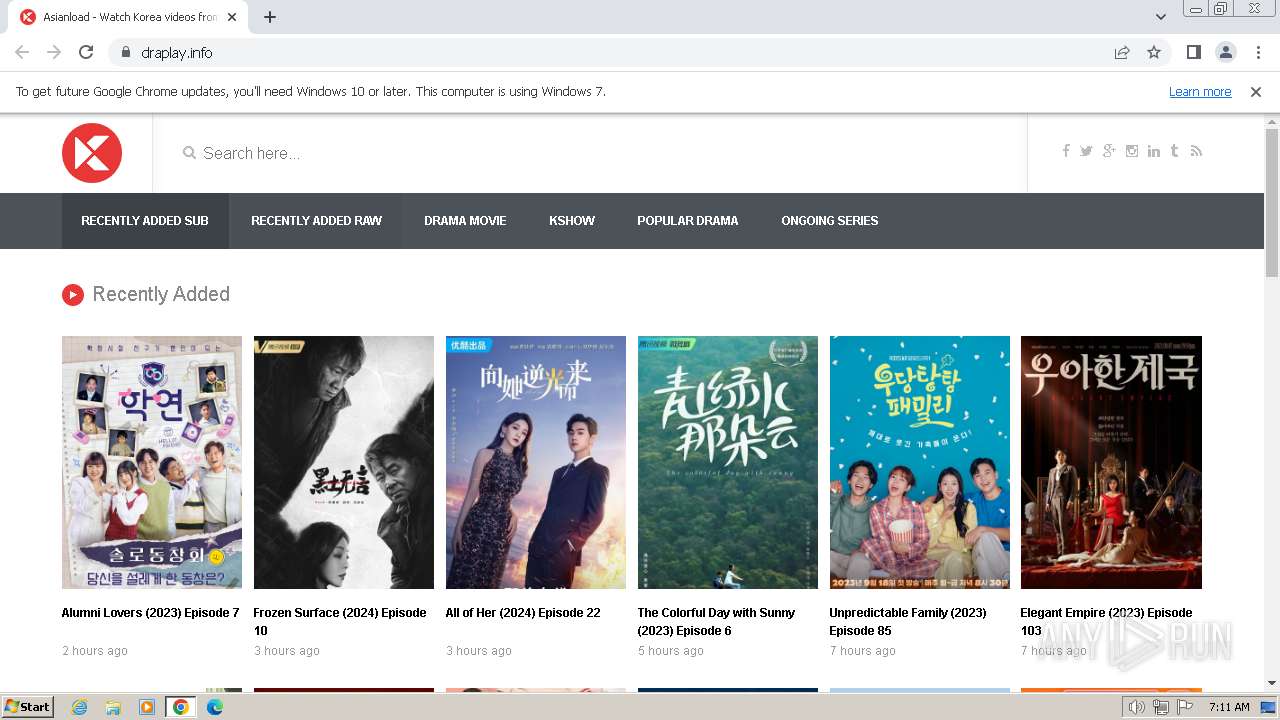
Task: Open the Chrome profile avatar icon
Action: [x=1225, y=52]
